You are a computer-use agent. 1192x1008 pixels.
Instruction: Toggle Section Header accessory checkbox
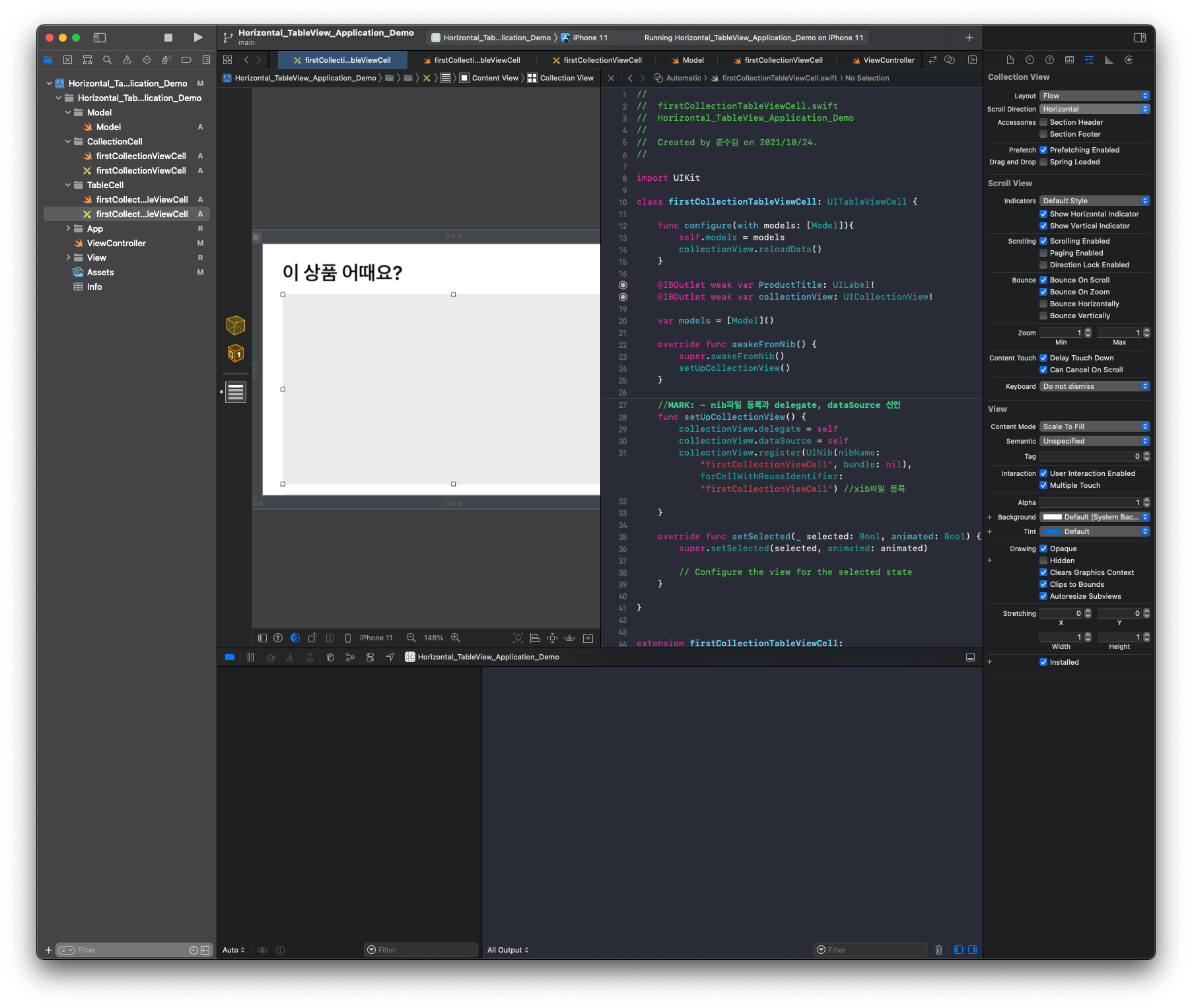click(1043, 122)
